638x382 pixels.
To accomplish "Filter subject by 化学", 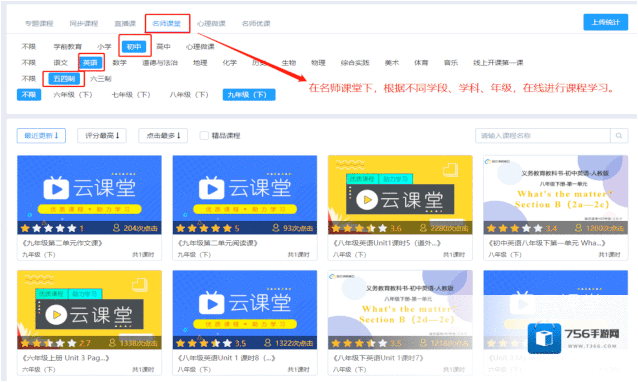I will tap(229, 63).
